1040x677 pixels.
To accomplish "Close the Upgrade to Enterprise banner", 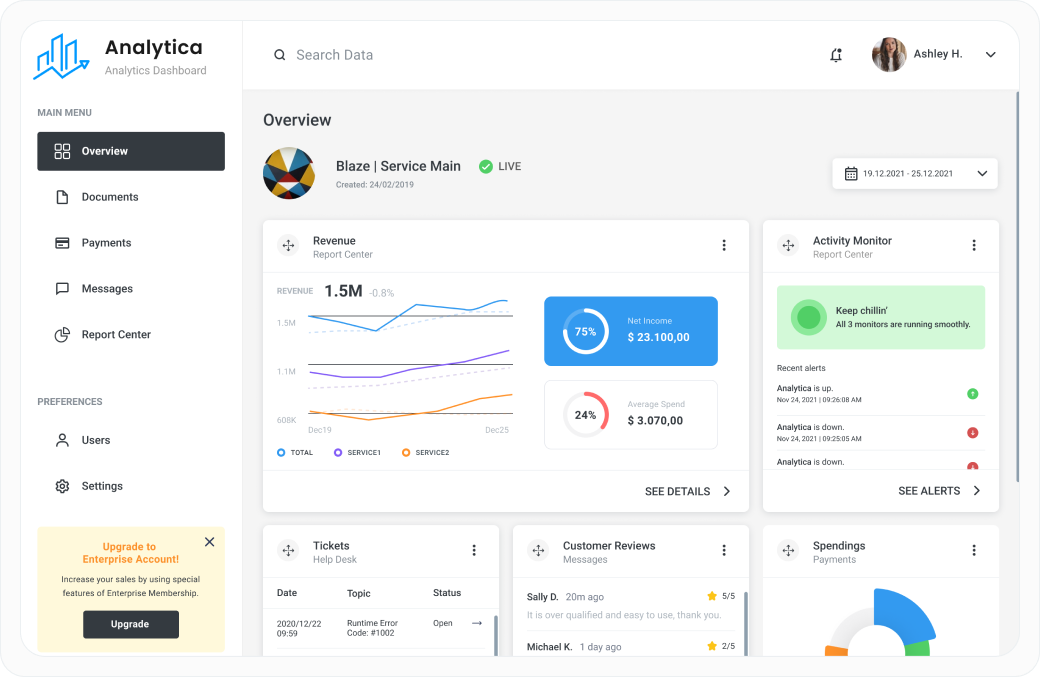I will point(210,542).
